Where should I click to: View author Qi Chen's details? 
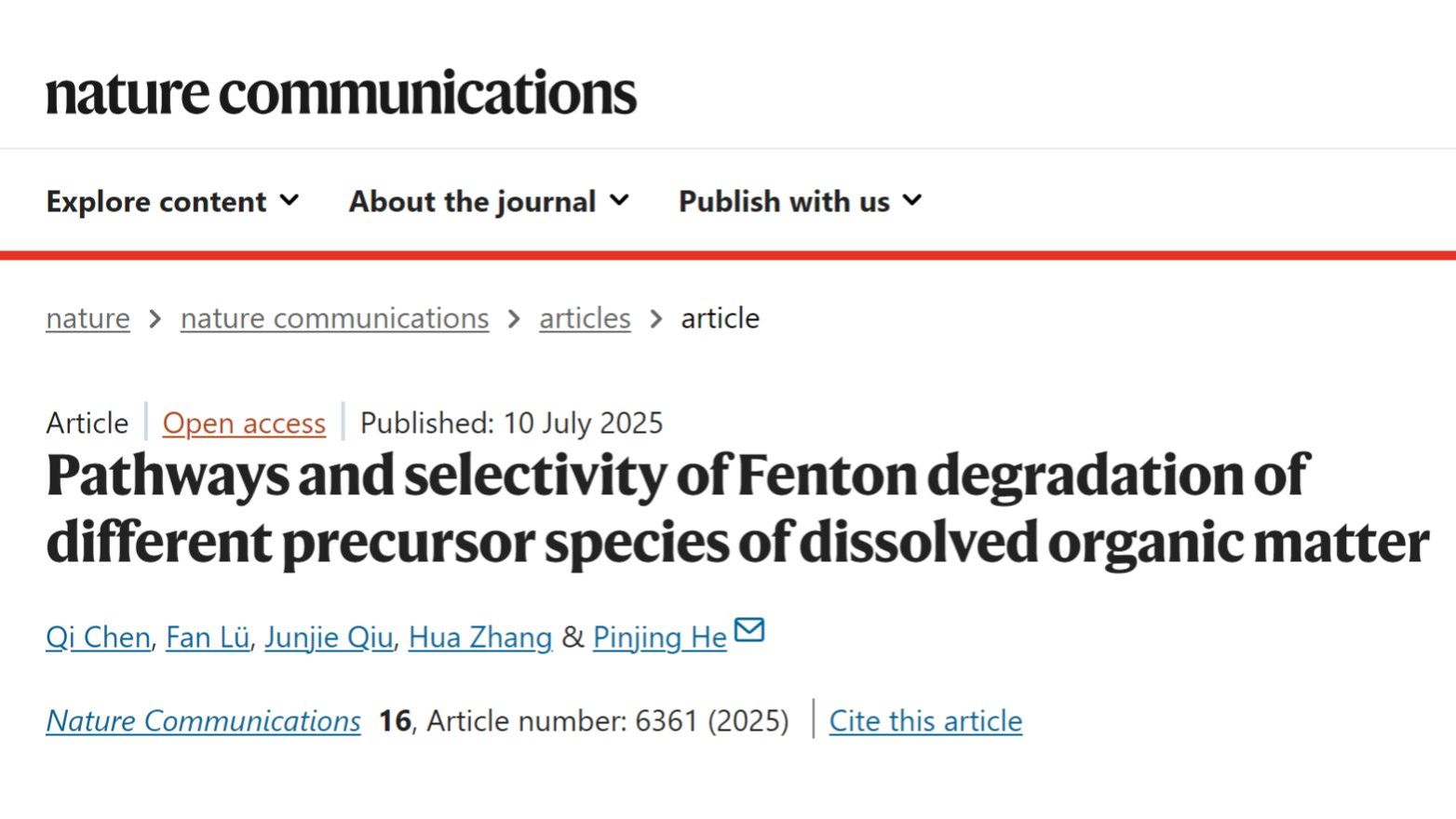(98, 638)
